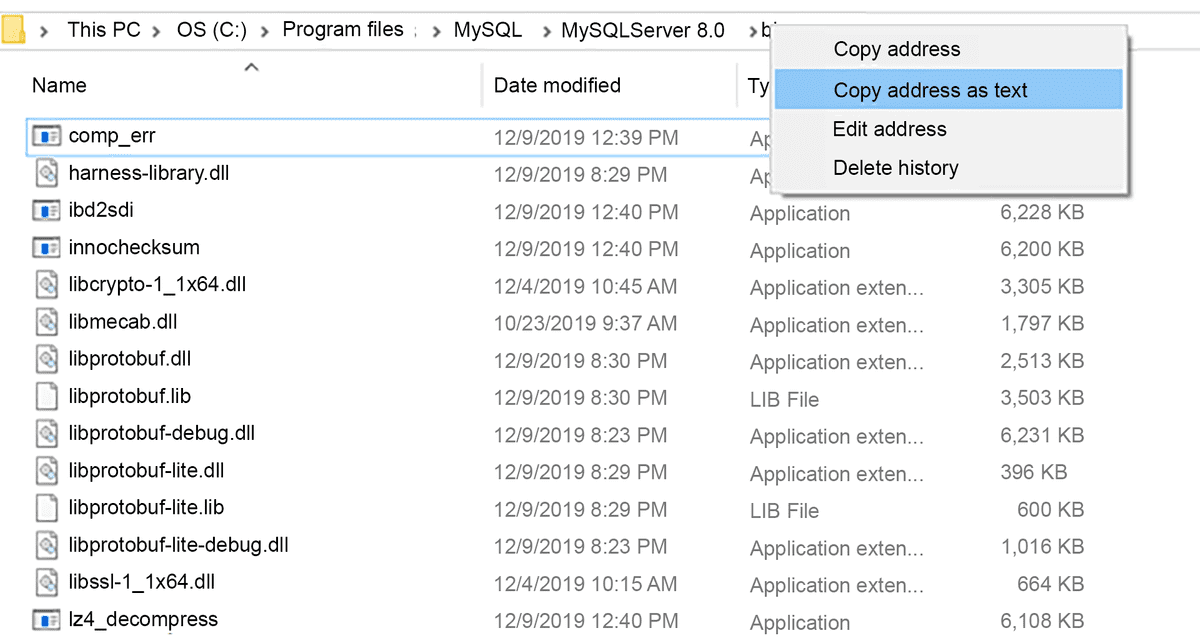Click size value 396 KB

click(x=1034, y=472)
